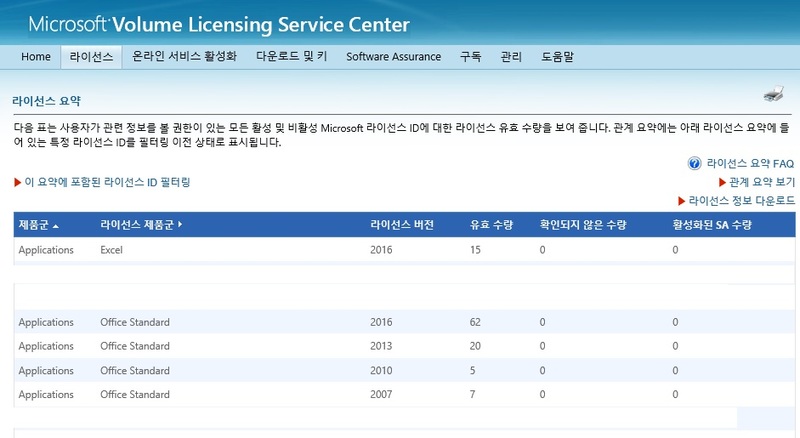
Task: Select the Excel product row cell
Action: click(111, 250)
